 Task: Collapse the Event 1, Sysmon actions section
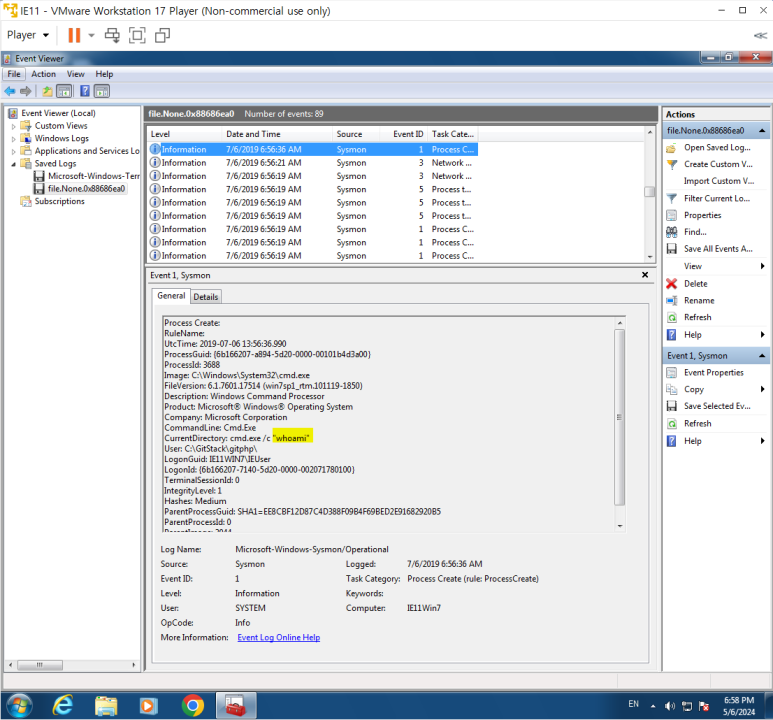pyautogui.click(x=762, y=356)
